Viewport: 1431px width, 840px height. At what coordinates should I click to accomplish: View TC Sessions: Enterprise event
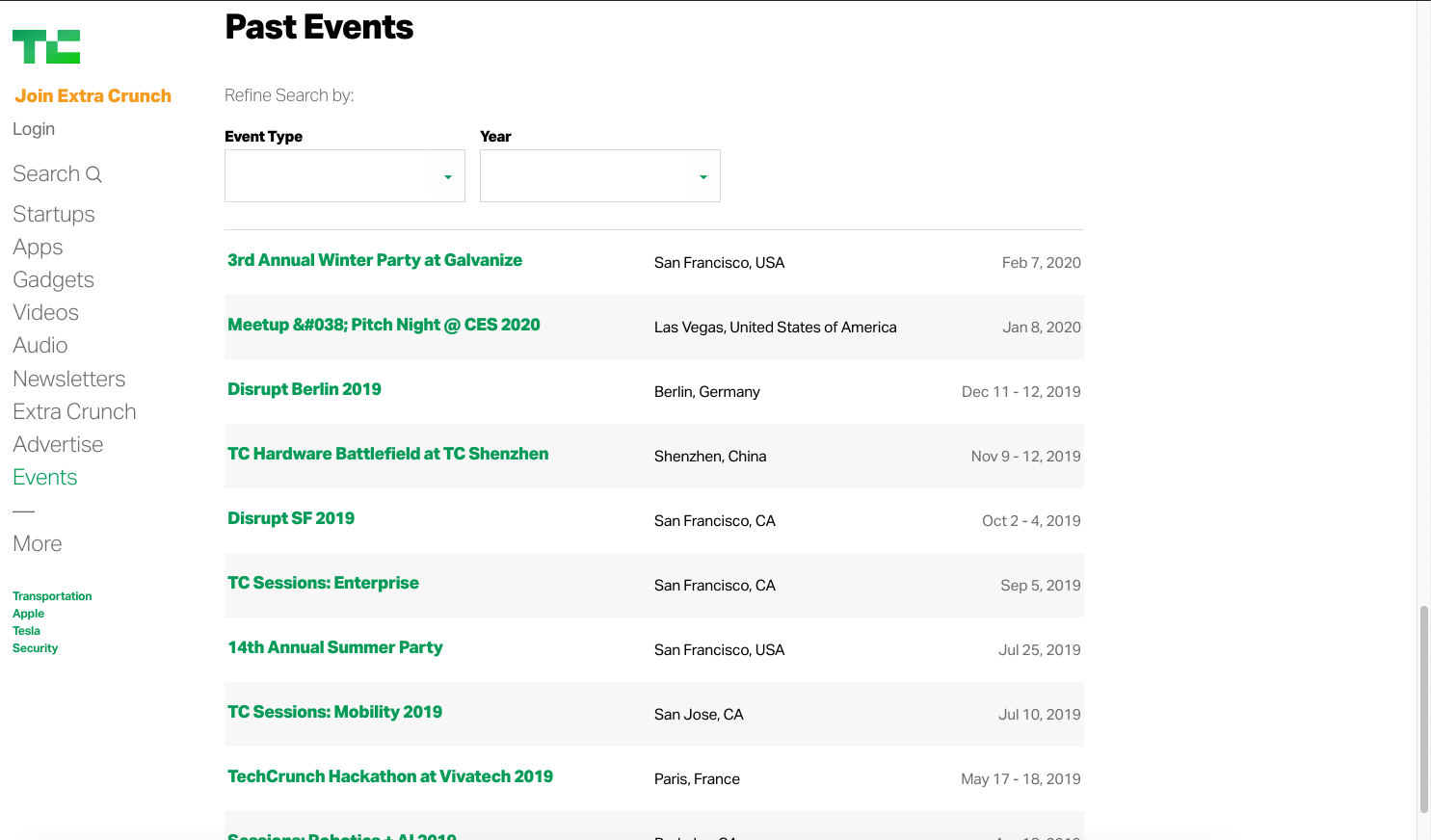(x=323, y=583)
